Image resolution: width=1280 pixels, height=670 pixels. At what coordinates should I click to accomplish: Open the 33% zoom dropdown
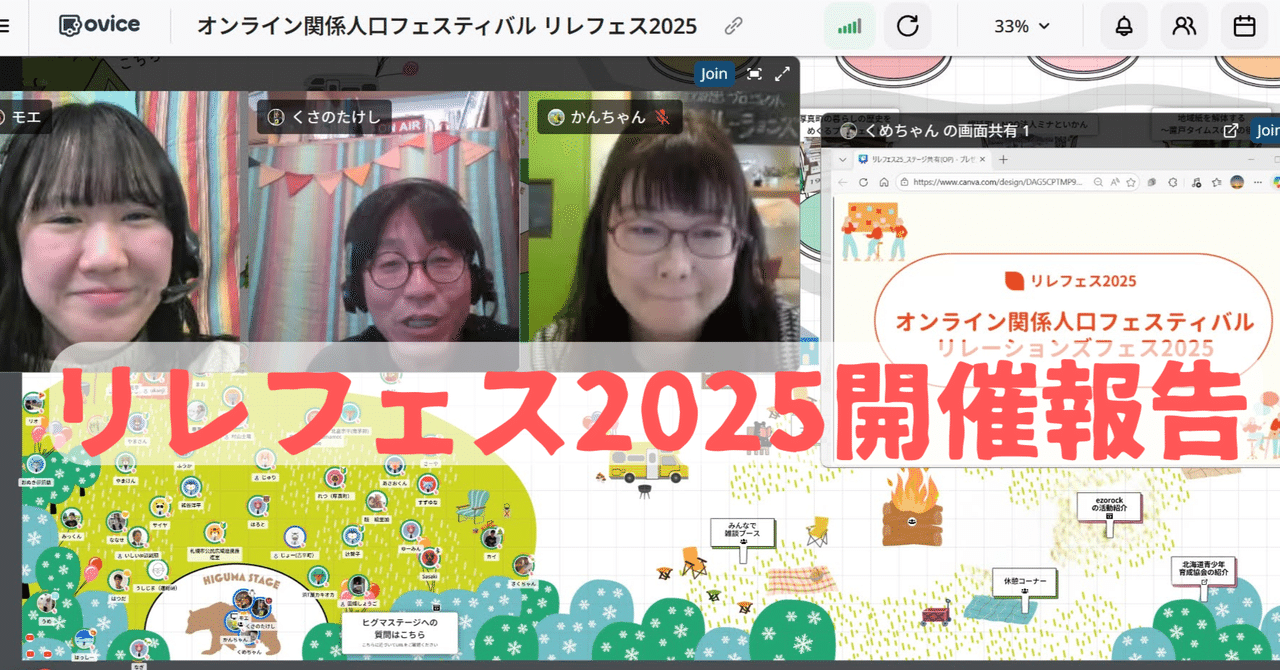pyautogui.click(x=1018, y=26)
